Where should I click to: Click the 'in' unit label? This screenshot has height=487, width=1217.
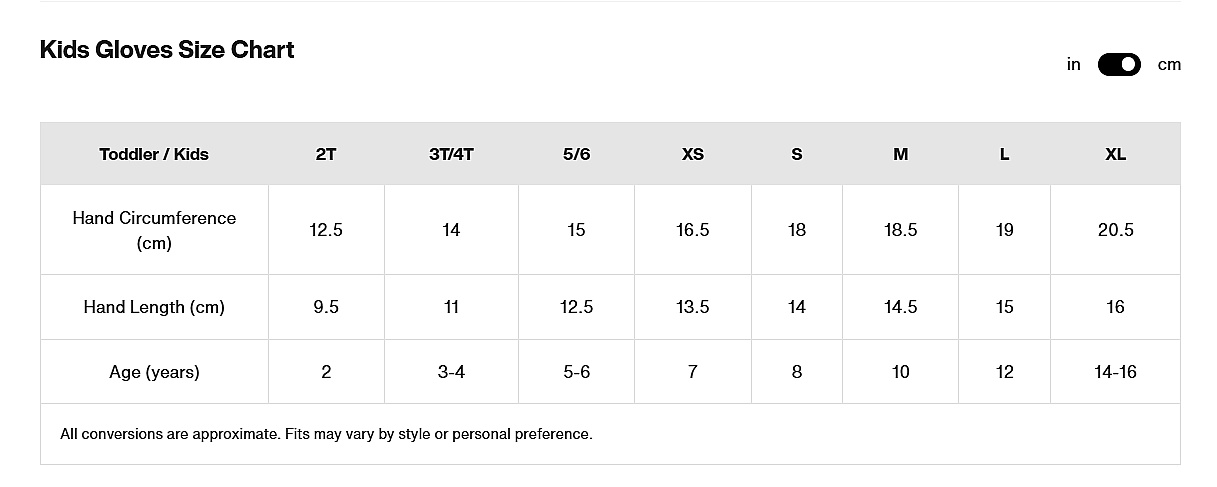point(1074,65)
